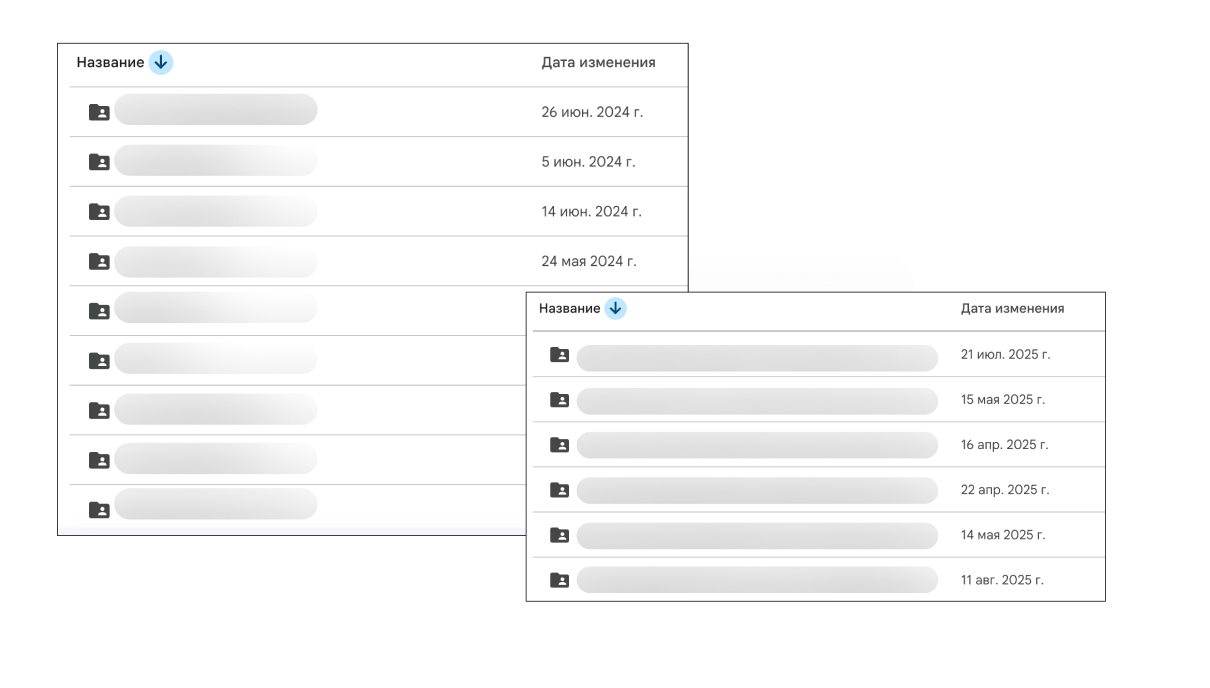Click shared folder icon dated 5 июн. 2024
Image resolution: width=1210 pixels, height=688 pixels.
tap(99, 162)
